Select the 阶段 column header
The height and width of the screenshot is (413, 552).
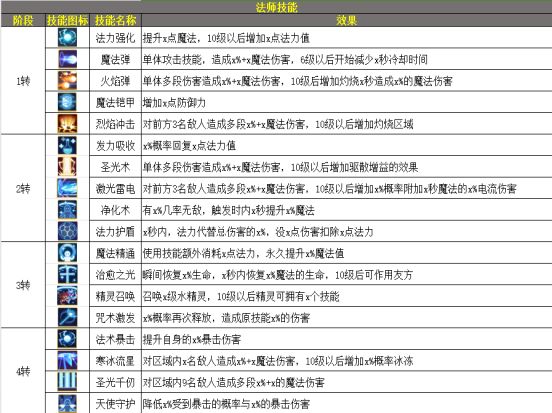point(23,20)
